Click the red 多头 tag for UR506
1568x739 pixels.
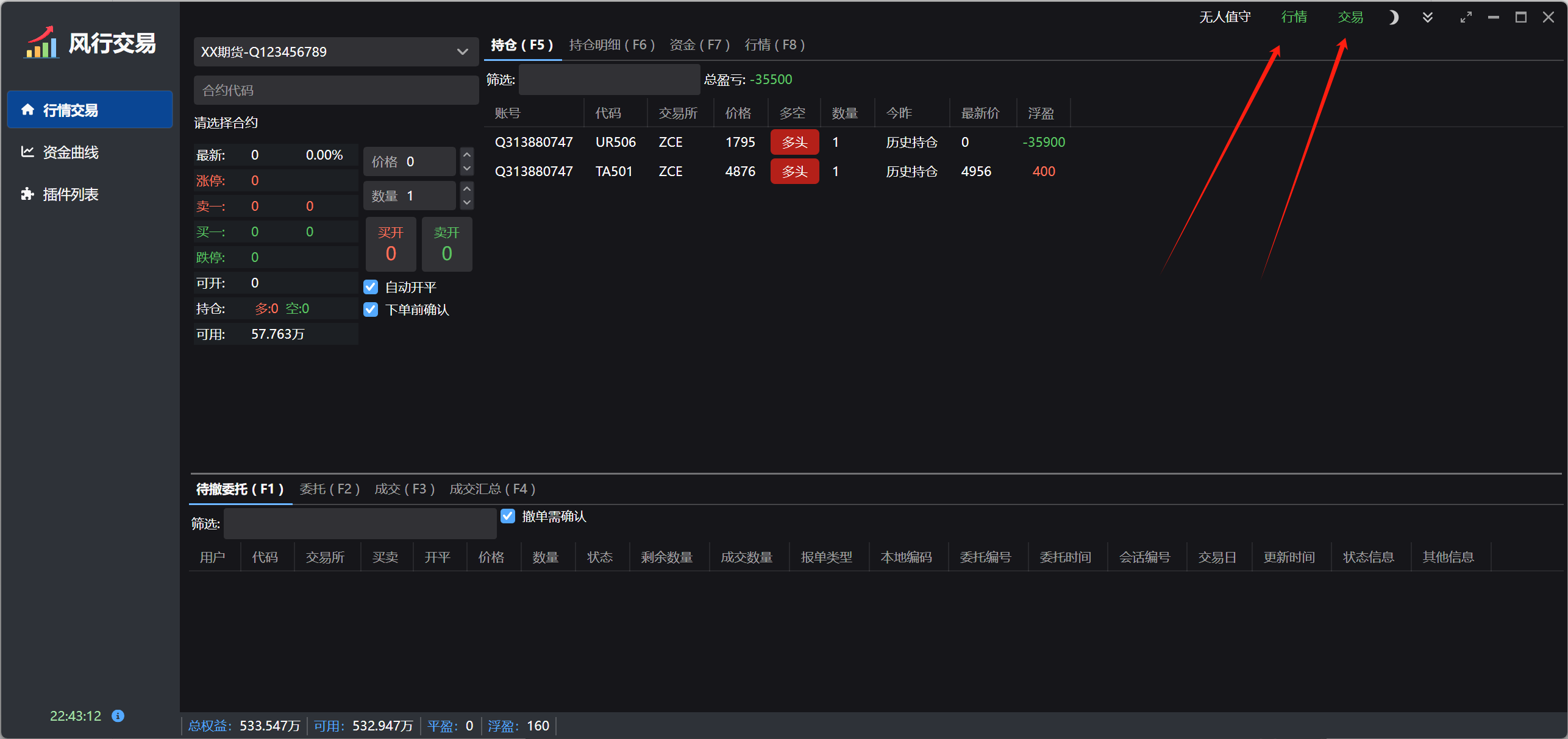[794, 142]
